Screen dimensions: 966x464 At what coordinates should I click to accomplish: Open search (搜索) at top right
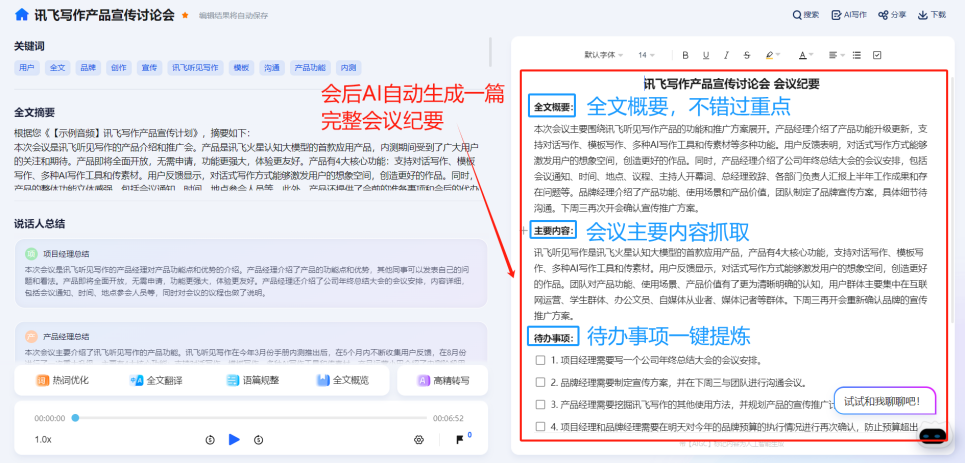806,15
